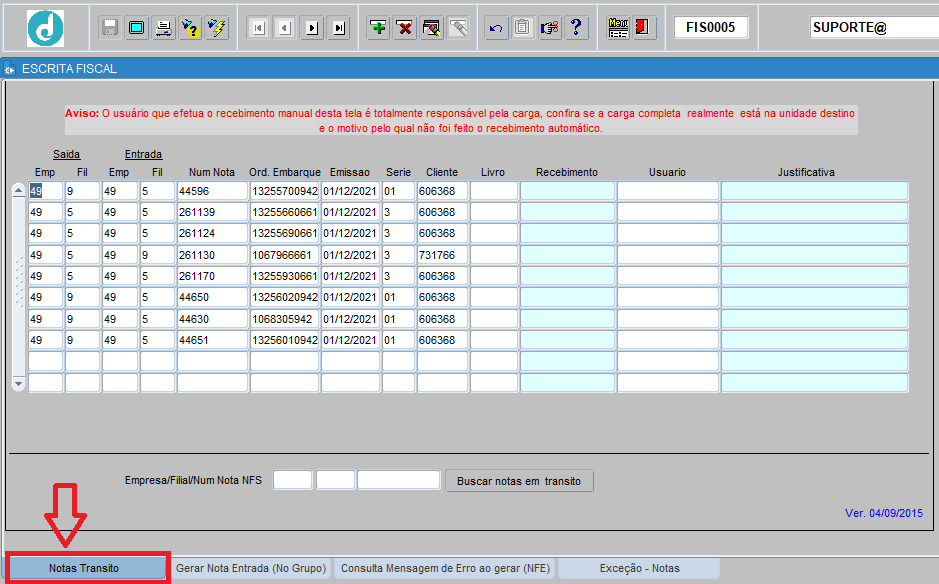Click Livro field in nota 44650 row

click(493, 297)
